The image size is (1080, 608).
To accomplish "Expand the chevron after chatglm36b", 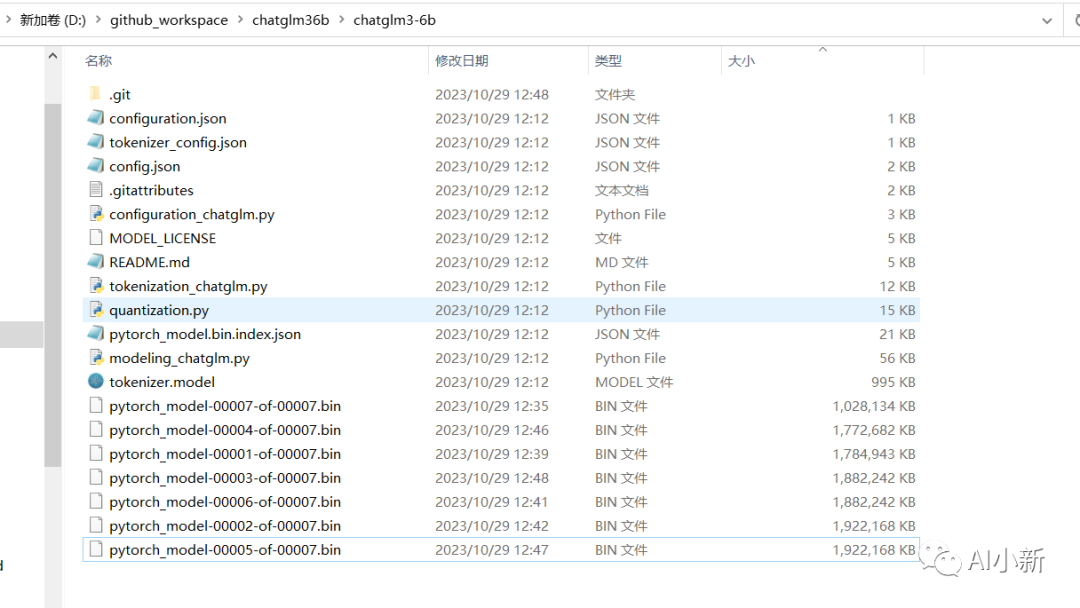I will click(x=341, y=20).
